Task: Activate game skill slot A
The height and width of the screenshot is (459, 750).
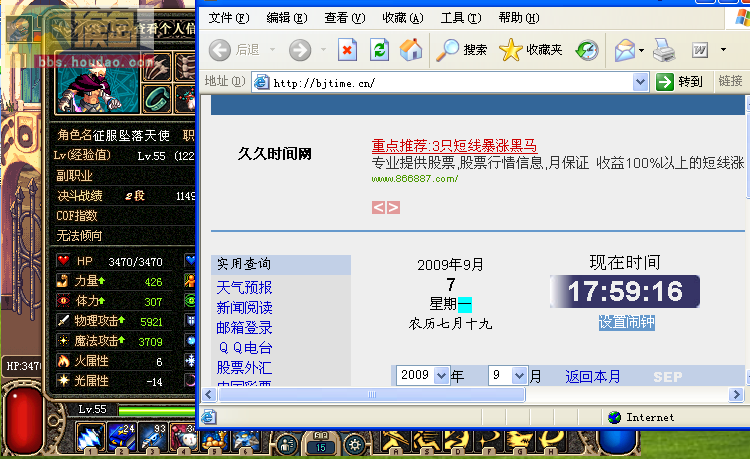Action: pyautogui.click(x=396, y=442)
